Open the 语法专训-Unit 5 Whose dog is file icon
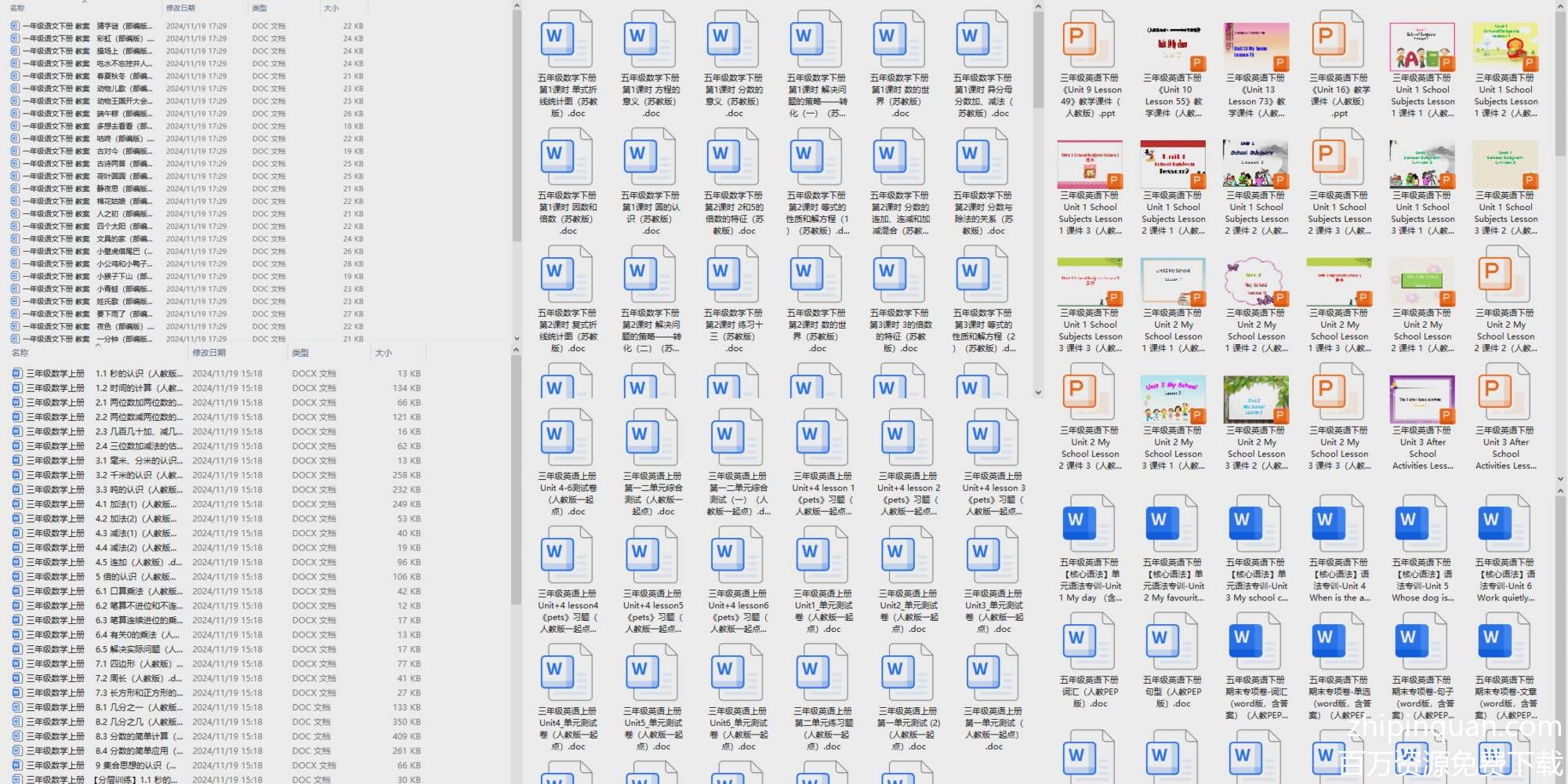This screenshot has height=784, width=1568. pos(1421,524)
